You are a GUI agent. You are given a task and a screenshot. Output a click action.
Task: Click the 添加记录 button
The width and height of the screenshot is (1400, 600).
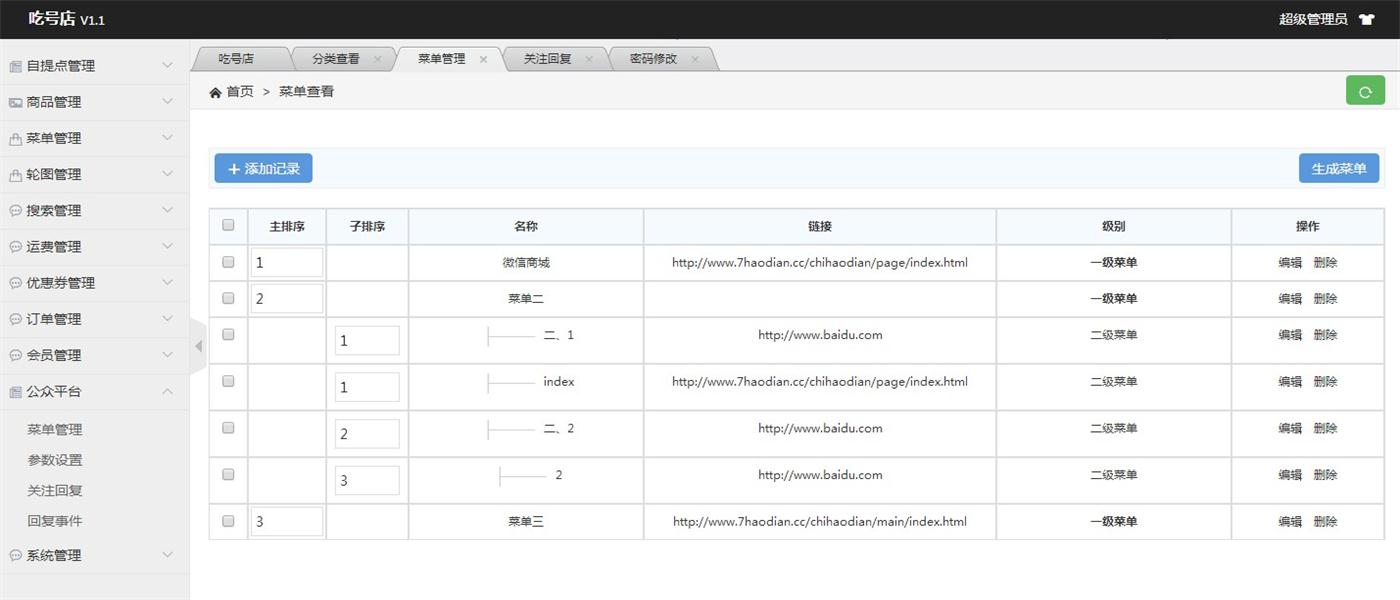click(x=263, y=169)
